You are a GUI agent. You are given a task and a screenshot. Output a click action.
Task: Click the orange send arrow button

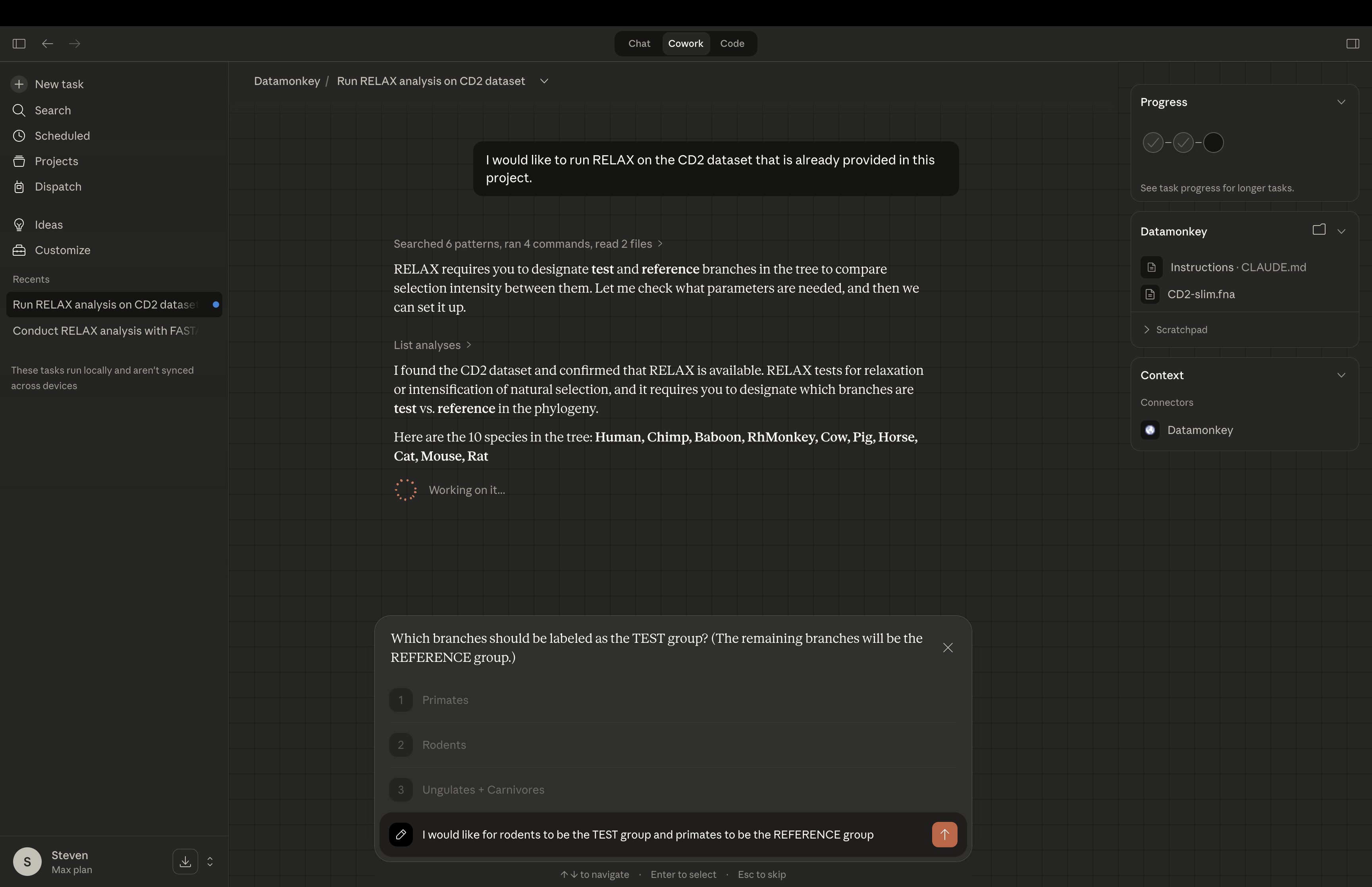pos(944,835)
